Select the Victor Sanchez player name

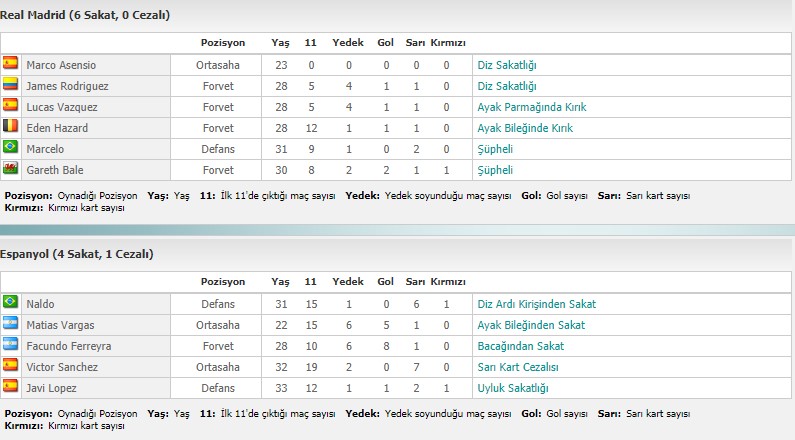[x=62, y=367]
